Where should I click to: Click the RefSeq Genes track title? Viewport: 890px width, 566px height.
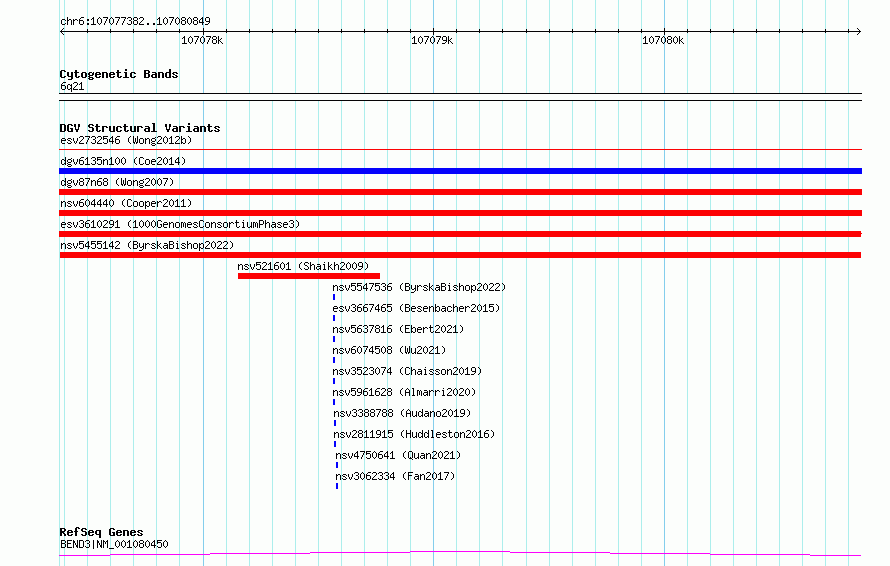click(x=101, y=532)
